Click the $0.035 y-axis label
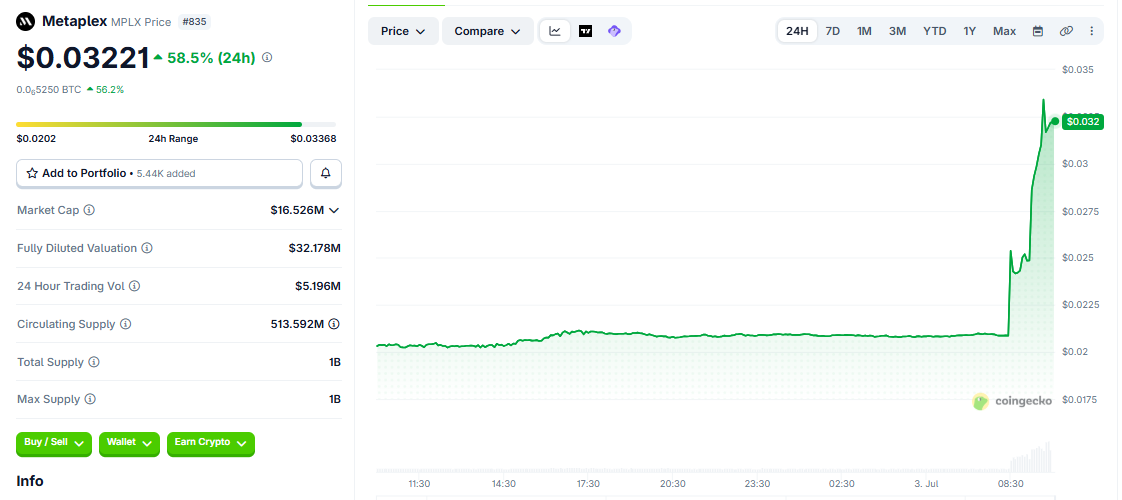This screenshot has height=500, width=1122. [1078, 69]
